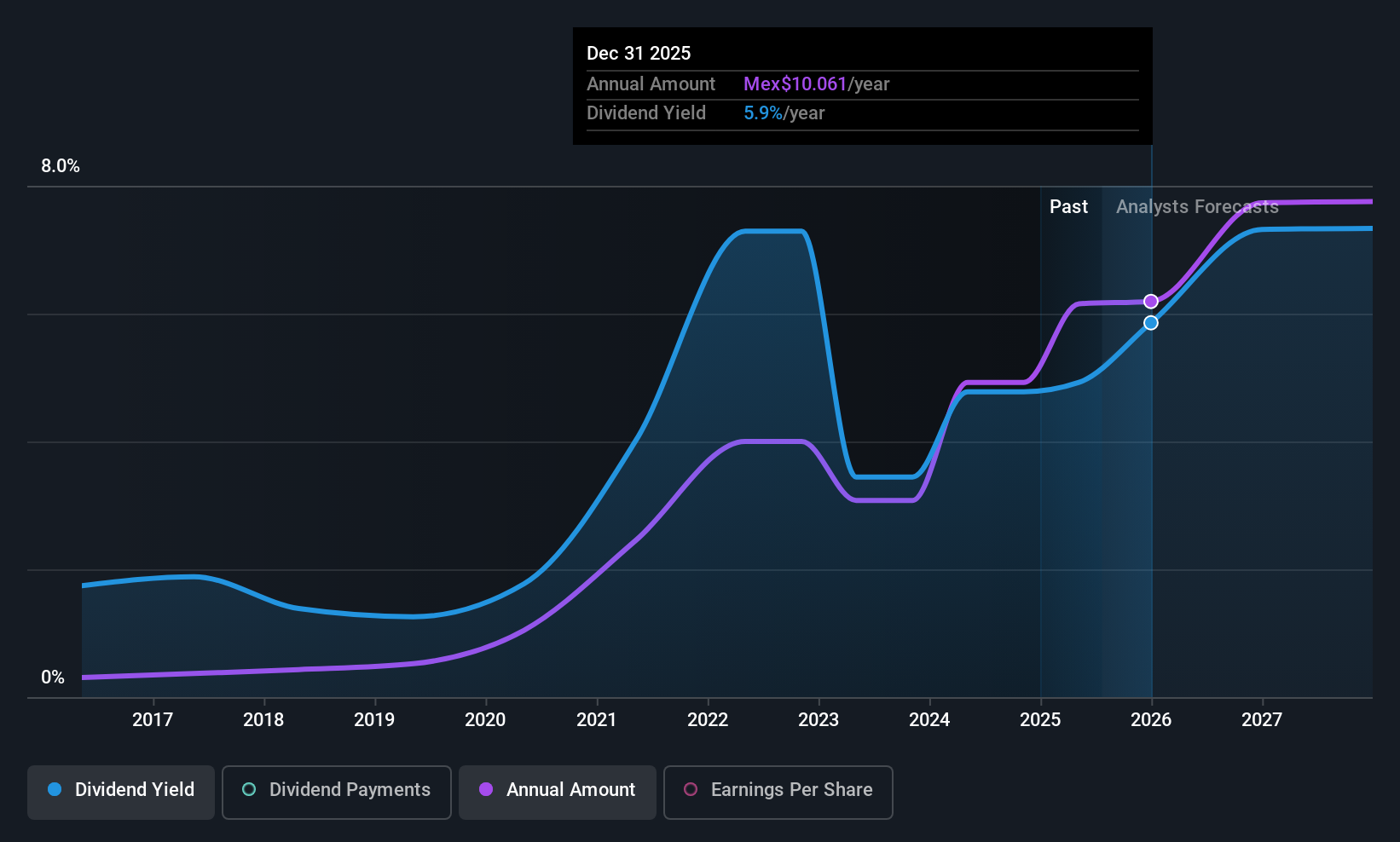Click the 2025 x-axis label
Image resolution: width=1400 pixels, height=842 pixels.
[x=1040, y=720]
